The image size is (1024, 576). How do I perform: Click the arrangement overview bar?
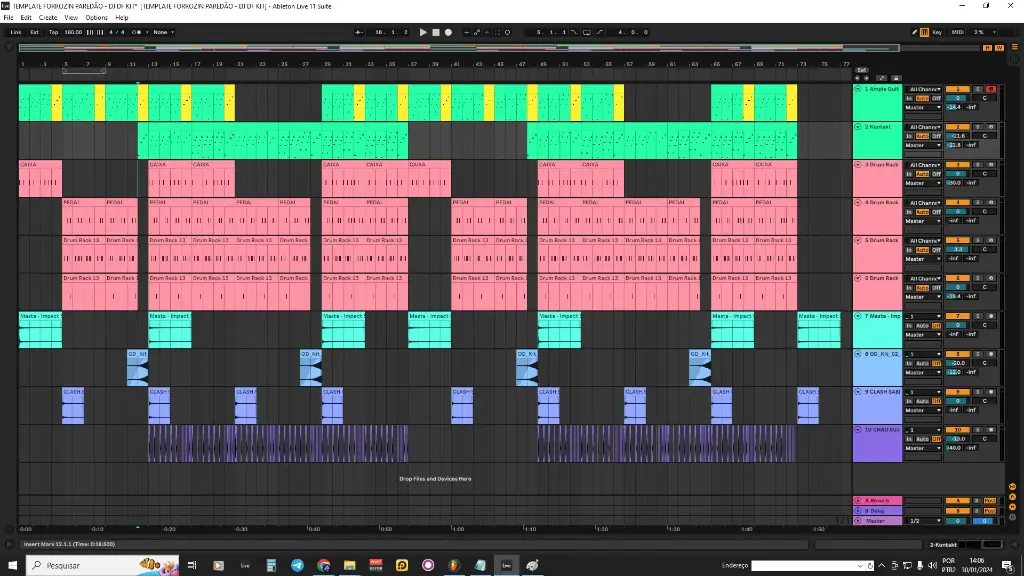coord(458,48)
